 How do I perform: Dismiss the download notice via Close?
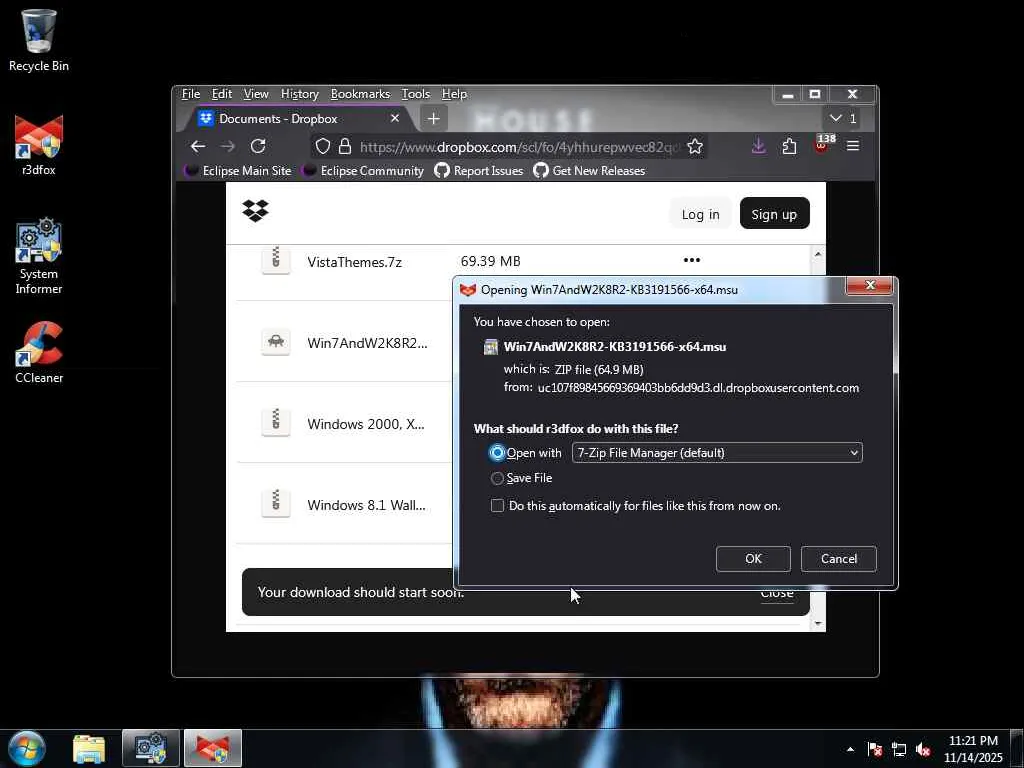pos(777,593)
